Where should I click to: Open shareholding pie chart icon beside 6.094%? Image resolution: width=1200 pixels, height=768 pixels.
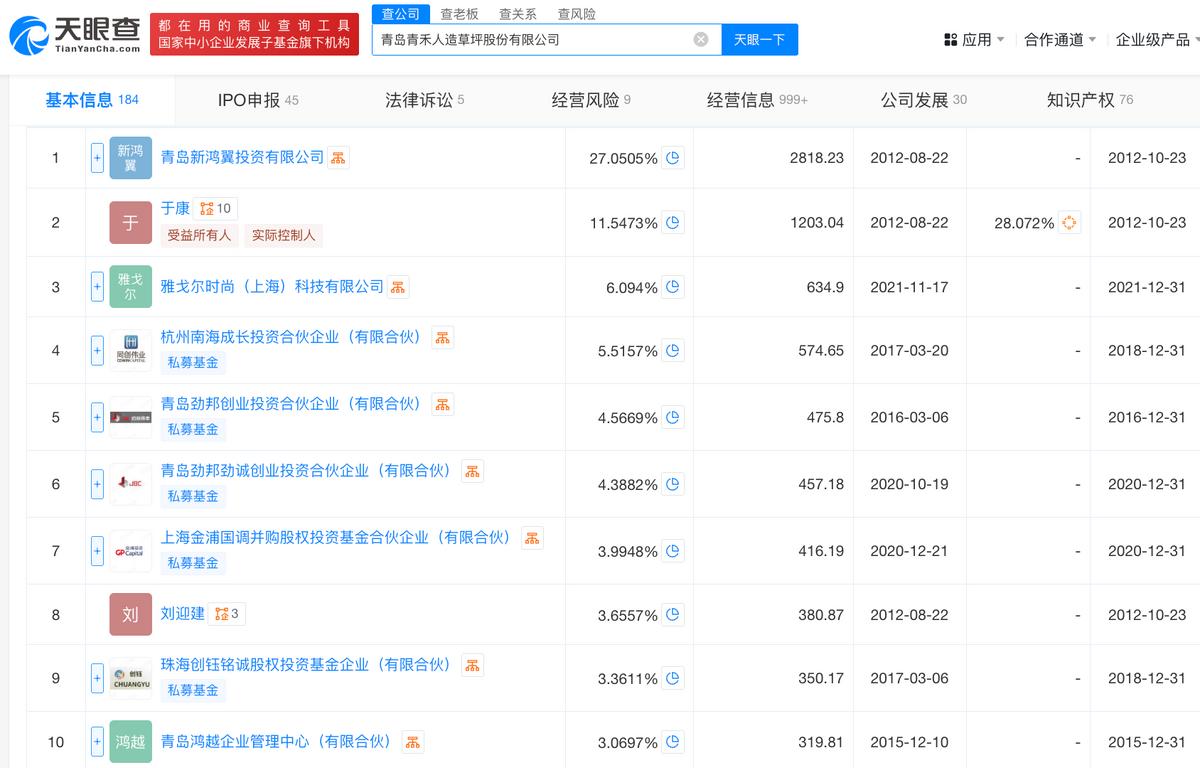673,287
